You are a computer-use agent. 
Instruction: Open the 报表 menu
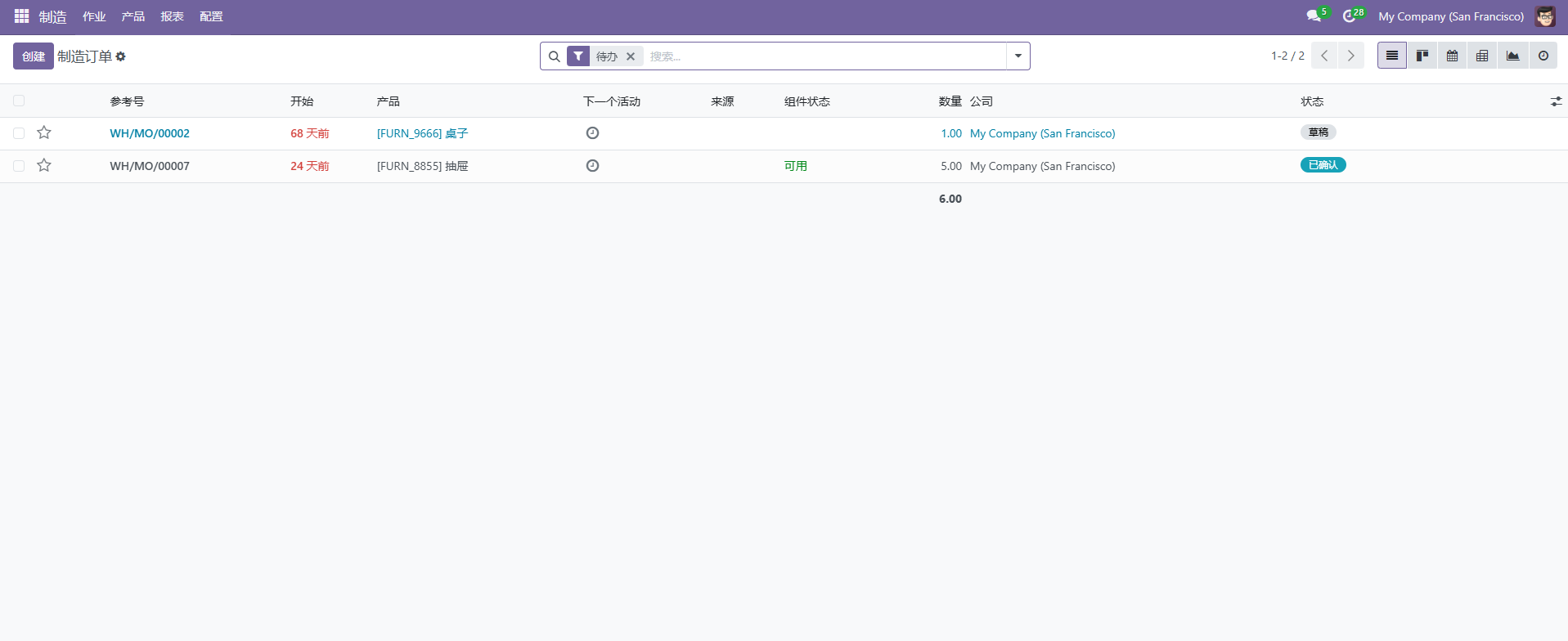(x=172, y=16)
